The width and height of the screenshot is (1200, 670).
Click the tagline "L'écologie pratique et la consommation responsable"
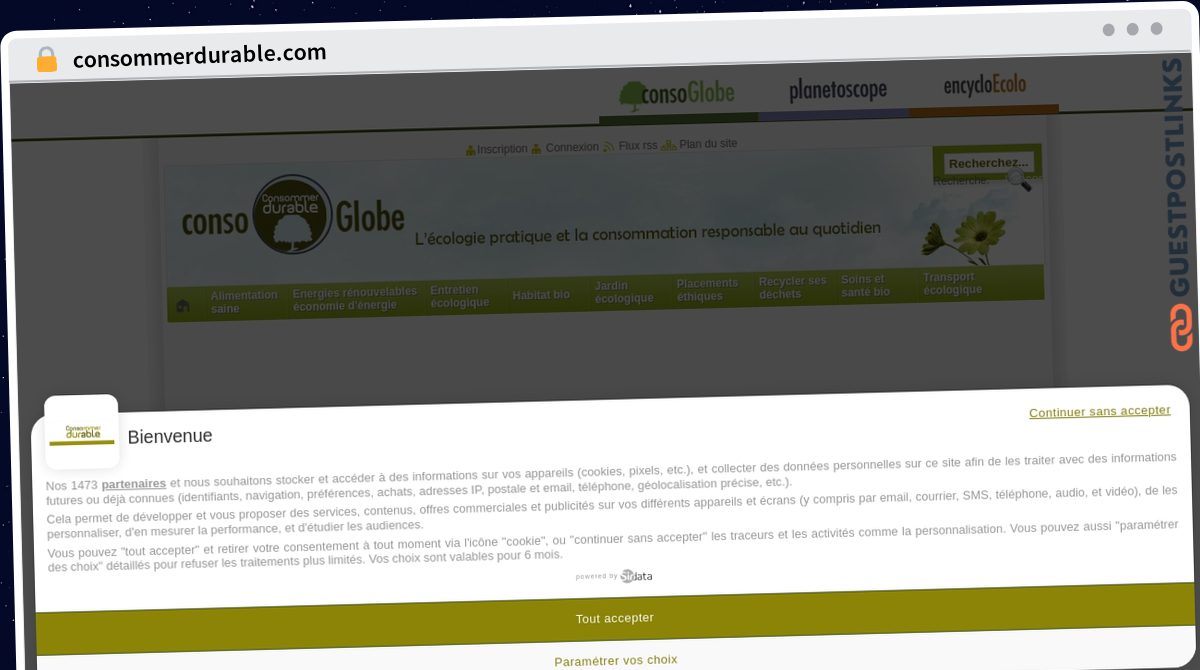[648, 233]
